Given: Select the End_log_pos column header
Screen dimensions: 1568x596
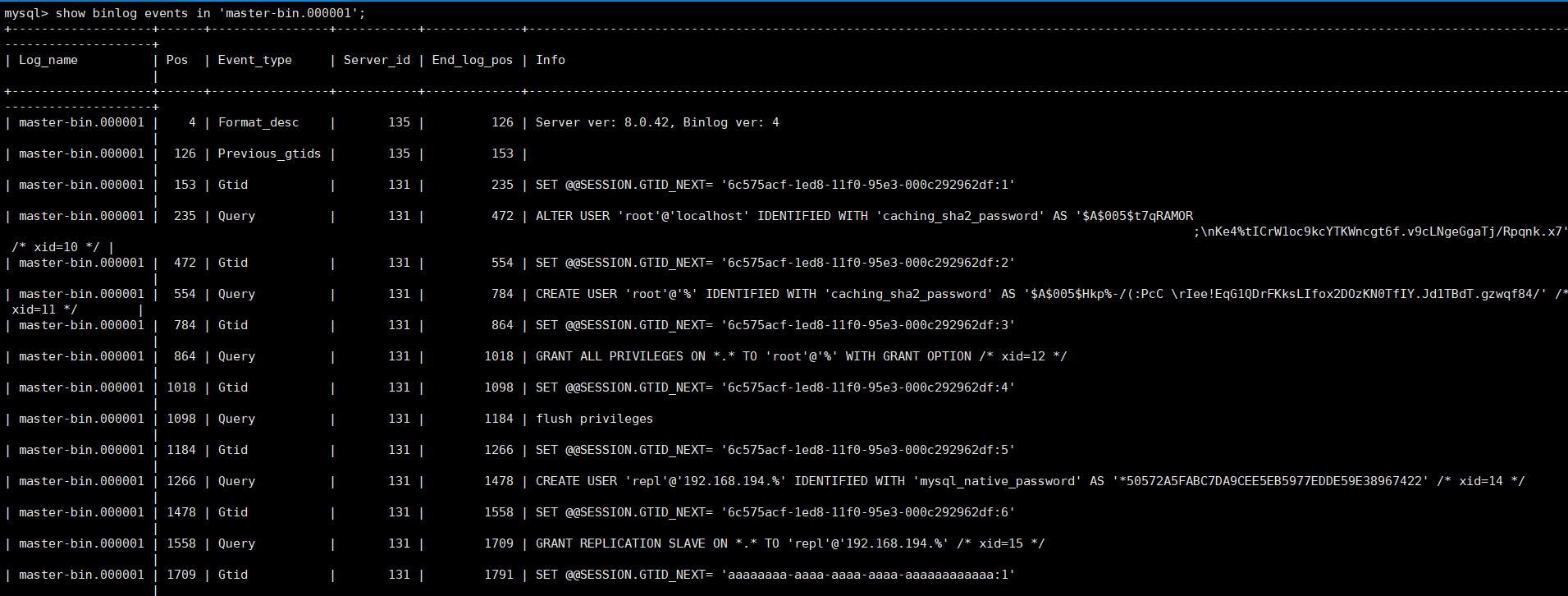Looking at the screenshot, I should coord(472,60).
